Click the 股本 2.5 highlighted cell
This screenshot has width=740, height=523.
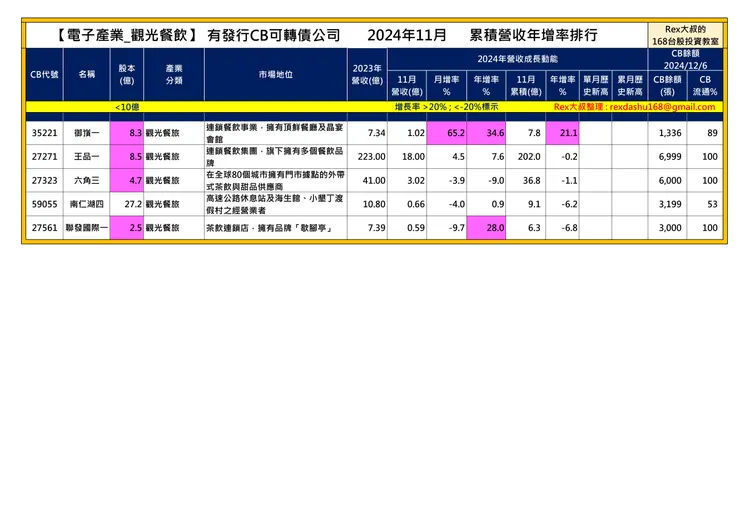126,228
